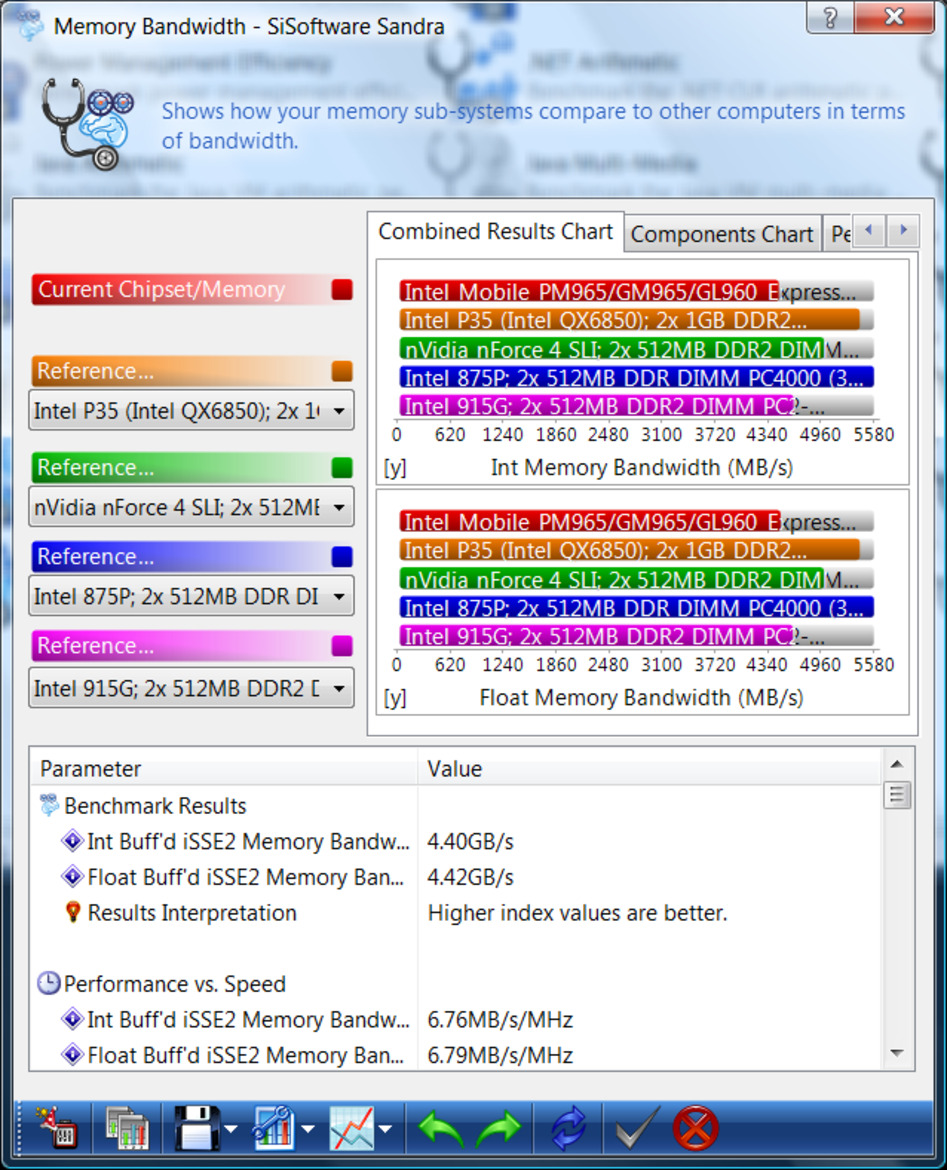Select the Combined Results Chart tab
947x1170 pixels.
click(496, 230)
